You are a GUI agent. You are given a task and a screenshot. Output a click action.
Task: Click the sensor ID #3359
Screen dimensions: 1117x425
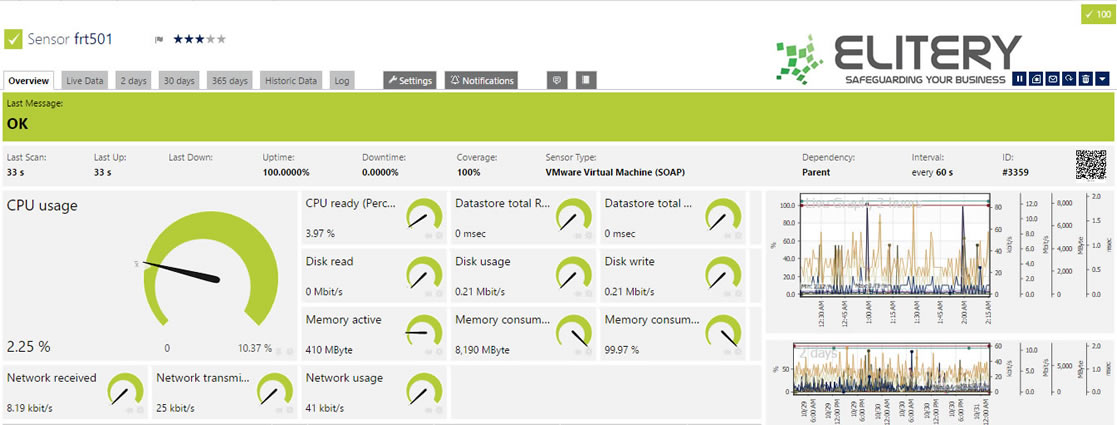tap(1015, 172)
